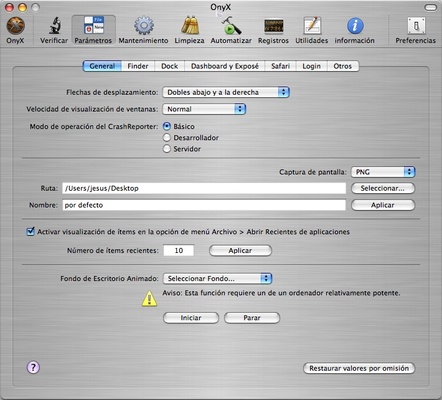
Task: Open the Velocidad de visualización de ventanas dropdown
Action: point(204,109)
